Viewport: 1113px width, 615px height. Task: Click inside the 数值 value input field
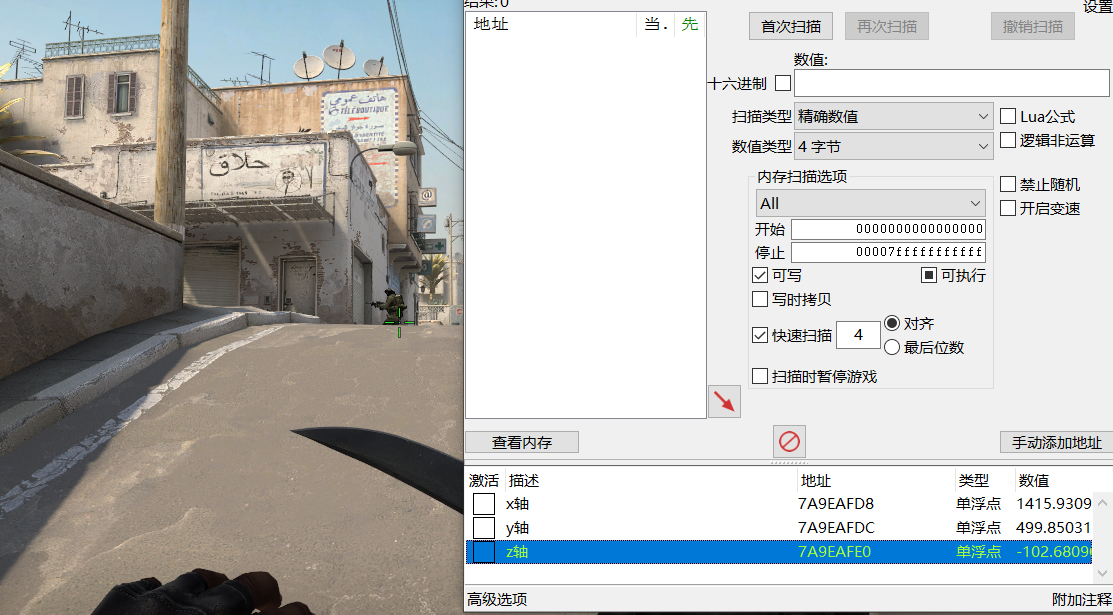tap(950, 83)
